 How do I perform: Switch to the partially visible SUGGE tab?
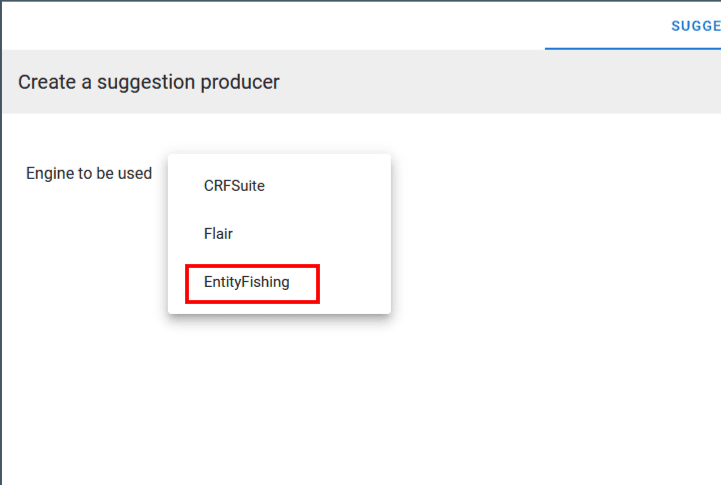pyautogui.click(x=694, y=25)
